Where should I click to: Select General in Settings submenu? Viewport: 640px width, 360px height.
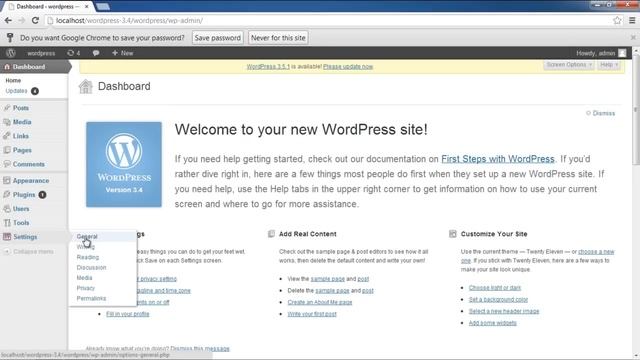(x=87, y=236)
